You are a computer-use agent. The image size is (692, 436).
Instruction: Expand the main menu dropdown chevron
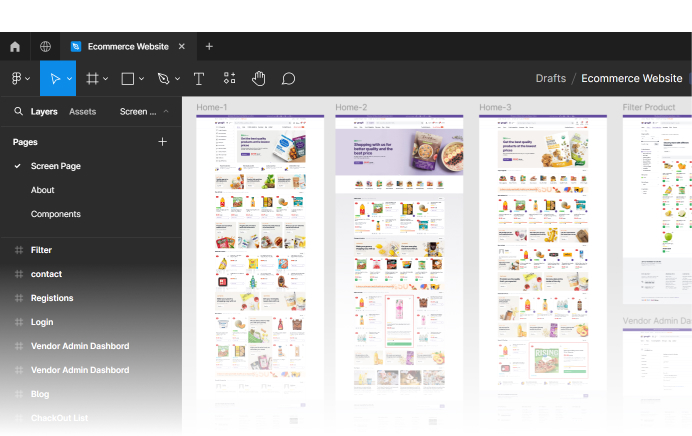pyautogui.click(x=27, y=79)
